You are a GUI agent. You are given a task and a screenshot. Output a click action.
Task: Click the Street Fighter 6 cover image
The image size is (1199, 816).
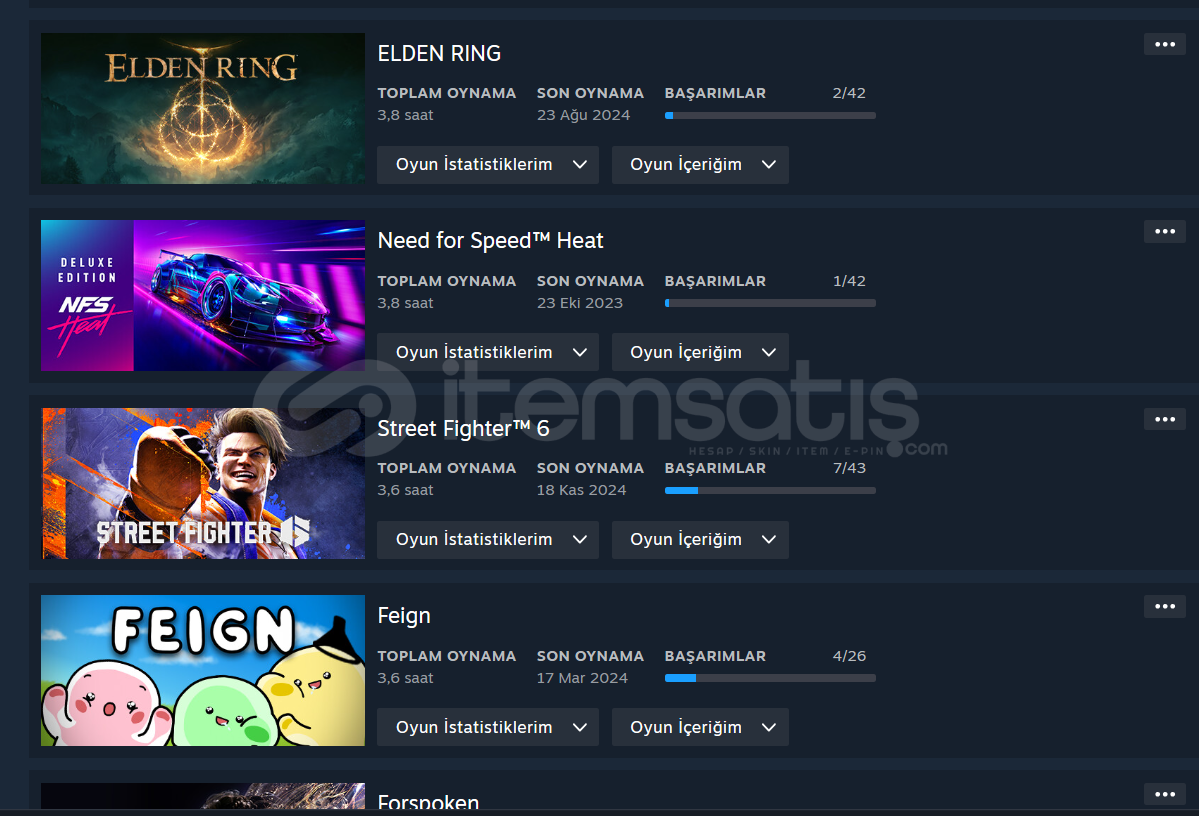[203, 483]
